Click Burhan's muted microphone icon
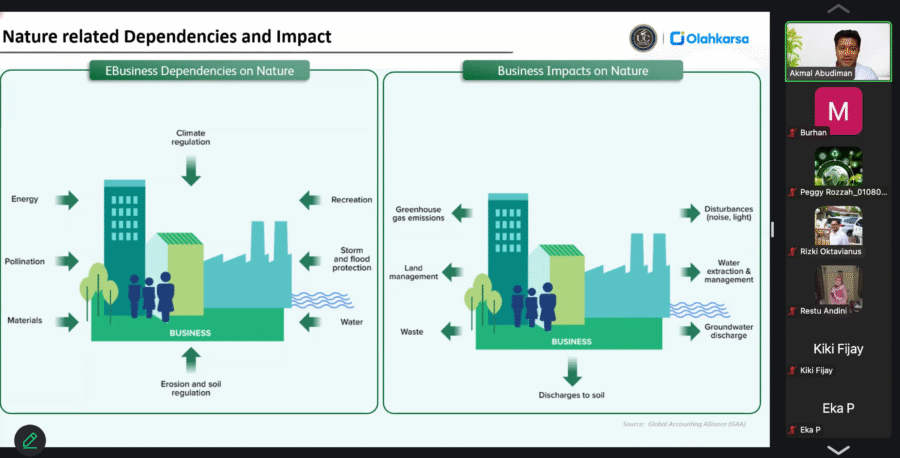 792,132
